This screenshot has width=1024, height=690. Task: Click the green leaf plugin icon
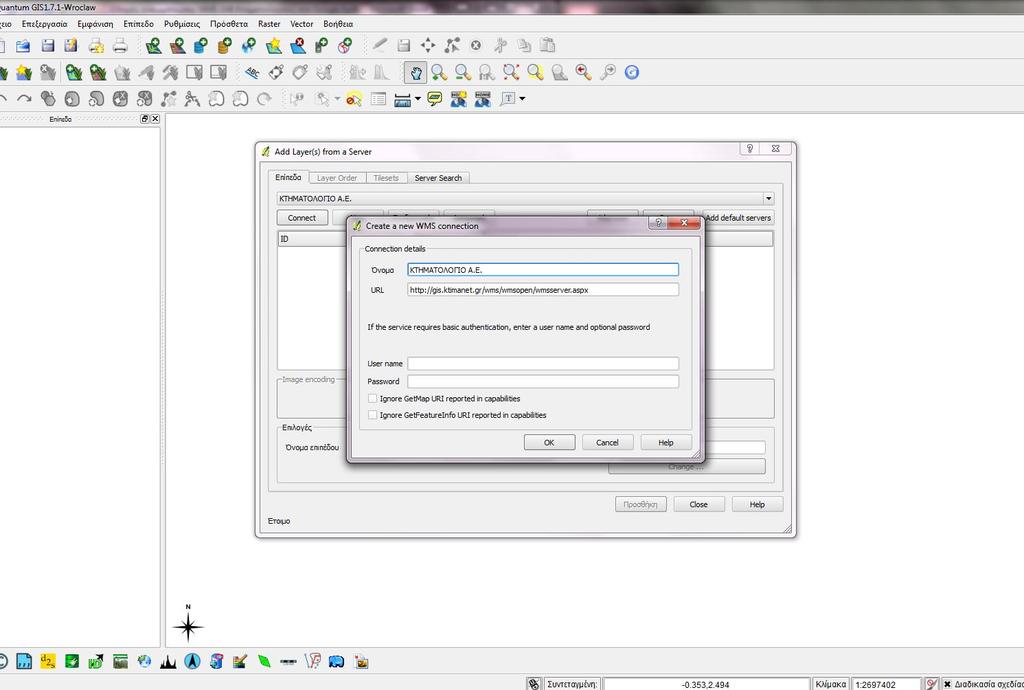[264, 661]
